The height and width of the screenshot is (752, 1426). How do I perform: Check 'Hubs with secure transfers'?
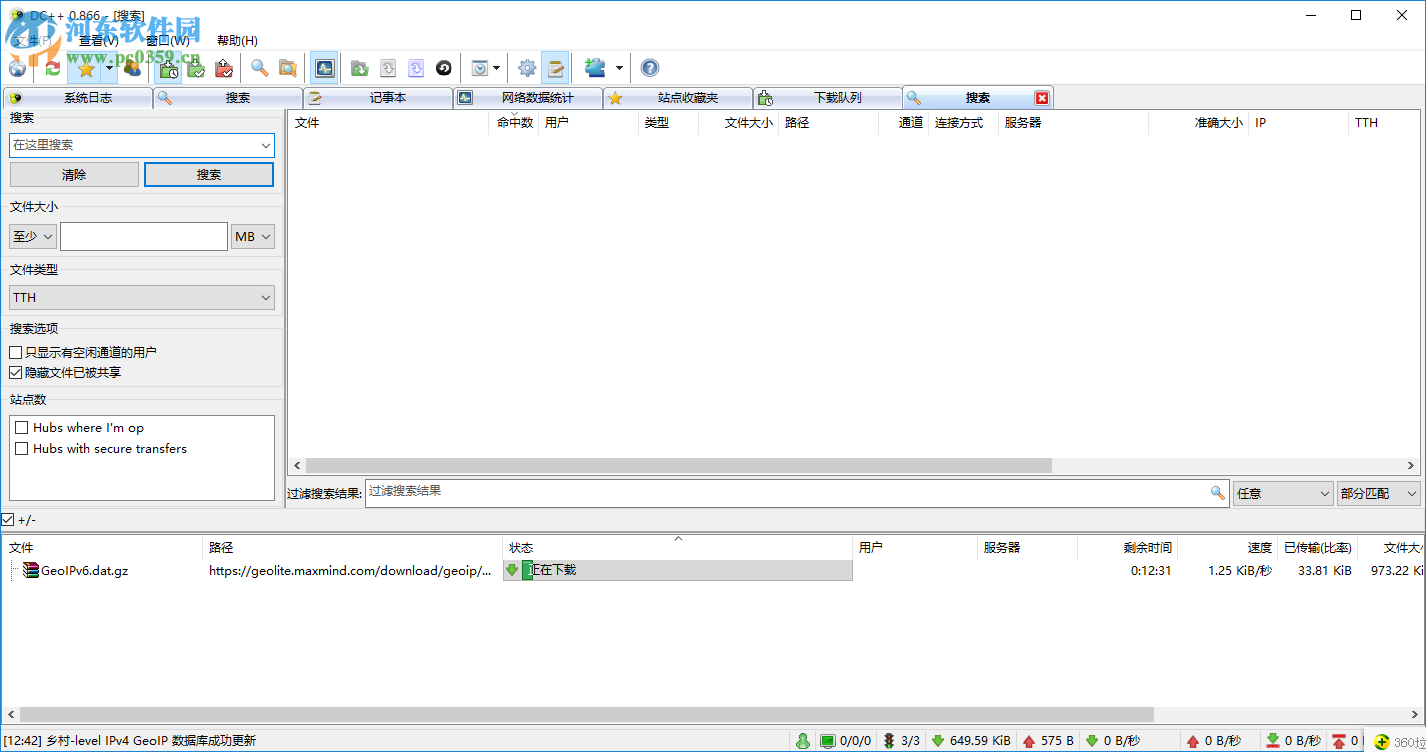click(22, 448)
